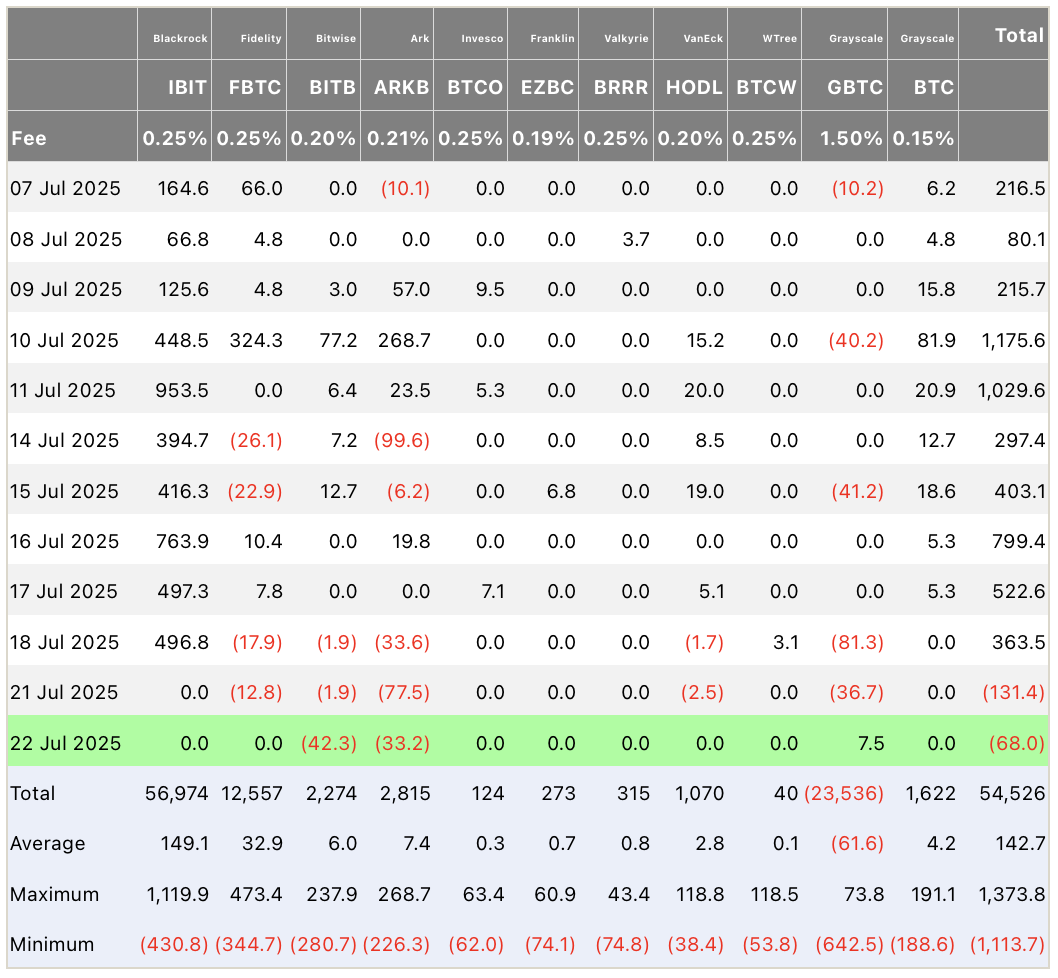Image resolution: width=1058 pixels, height=978 pixels.
Task: Select the 1.50% GBTC fee
Action: (851, 138)
